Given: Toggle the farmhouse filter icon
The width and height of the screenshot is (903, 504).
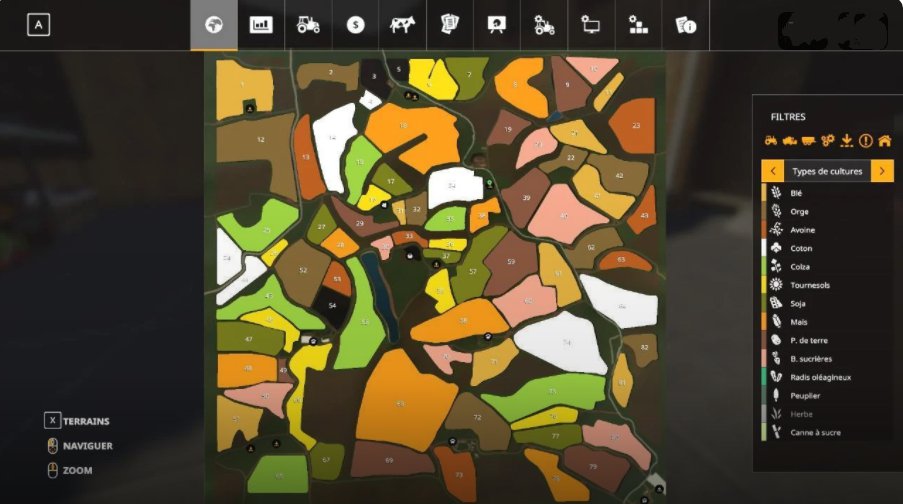Looking at the screenshot, I should click(884, 141).
